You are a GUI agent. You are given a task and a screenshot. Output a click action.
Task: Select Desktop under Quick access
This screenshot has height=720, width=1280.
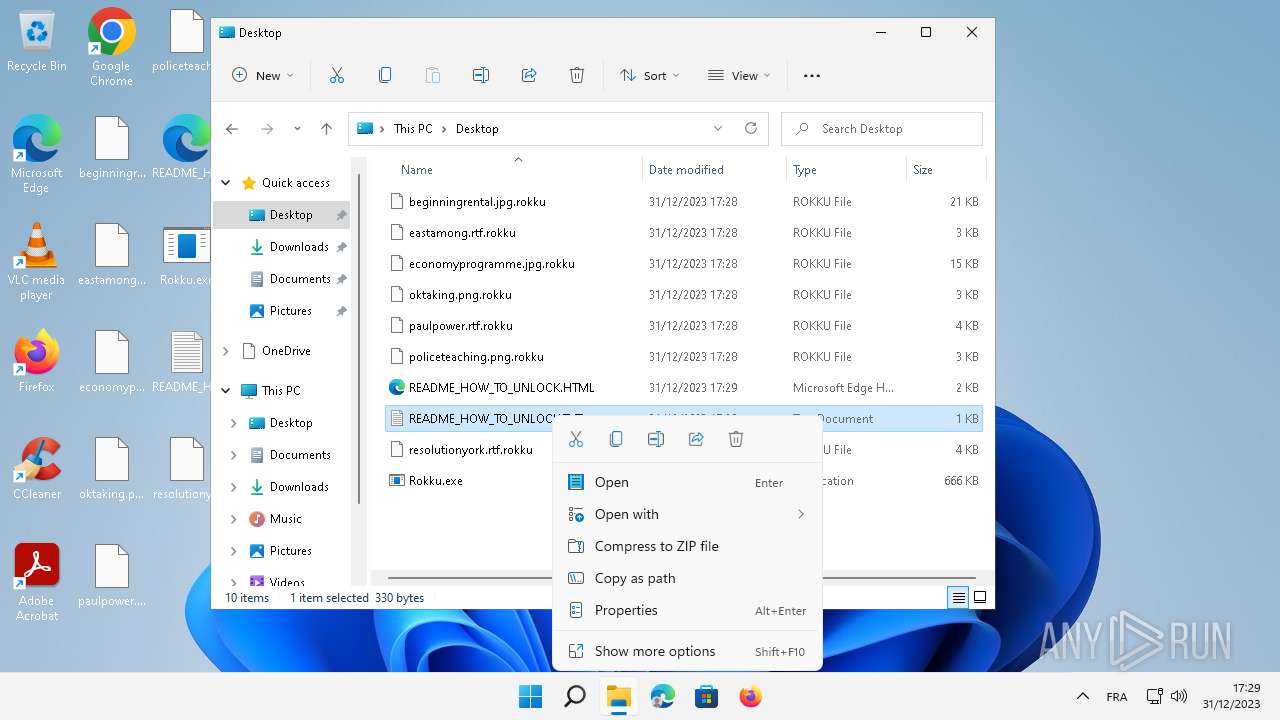pos(282,215)
